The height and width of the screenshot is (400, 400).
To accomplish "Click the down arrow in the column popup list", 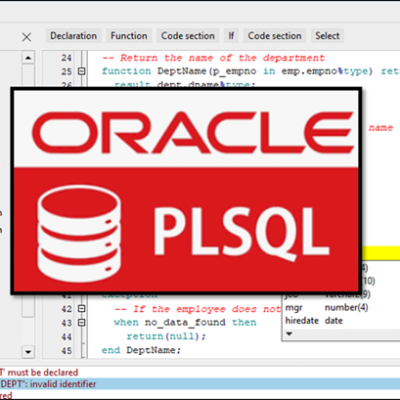I will tap(289, 334).
